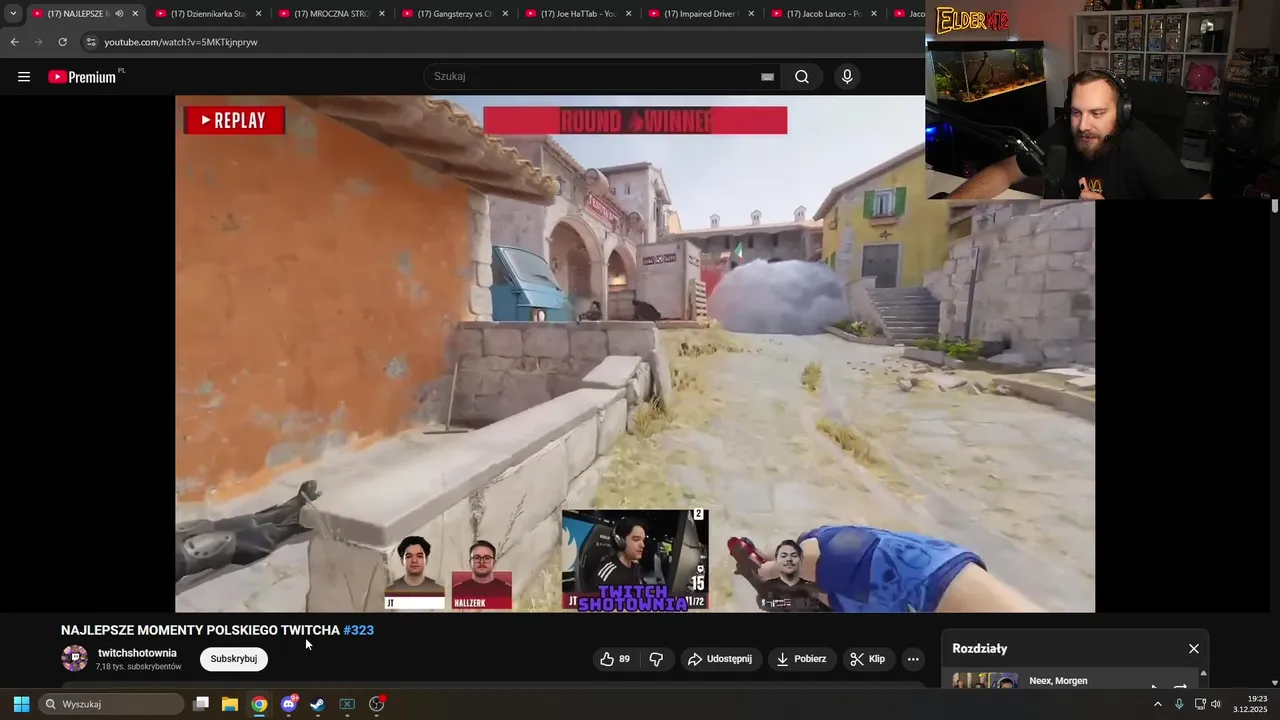Like the video with thumbs up
Screen dimensions: 1280x720
pyautogui.click(x=614, y=659)
